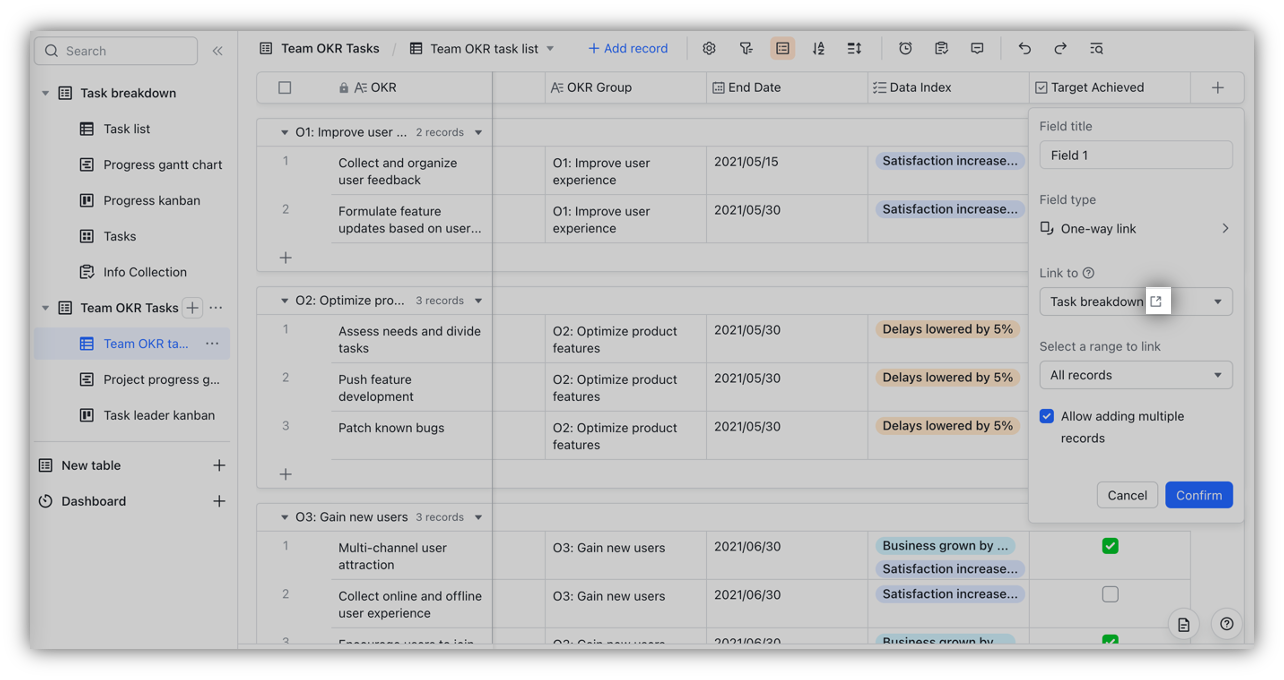
Task: Click the row height toolbar icon
Action: pyautogui.click(x=854, y=48)
